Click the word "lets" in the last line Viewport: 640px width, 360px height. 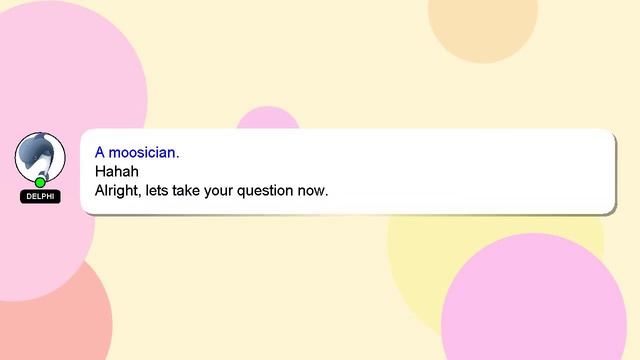coord(157,191)
